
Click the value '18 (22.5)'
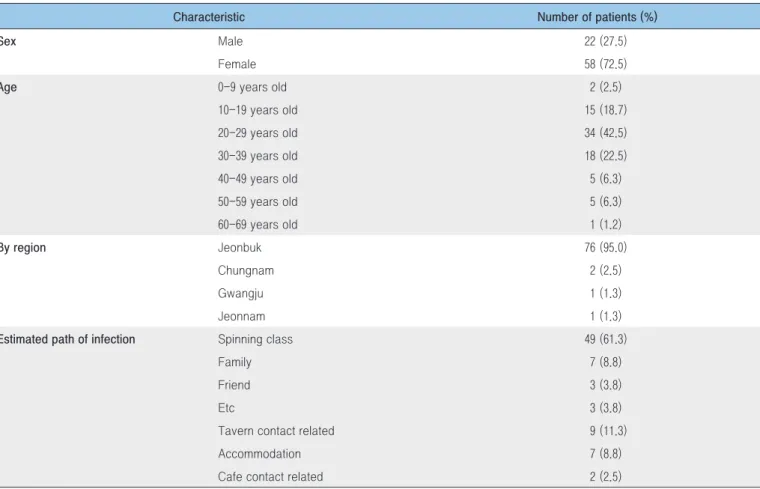(x=605, y=156)
